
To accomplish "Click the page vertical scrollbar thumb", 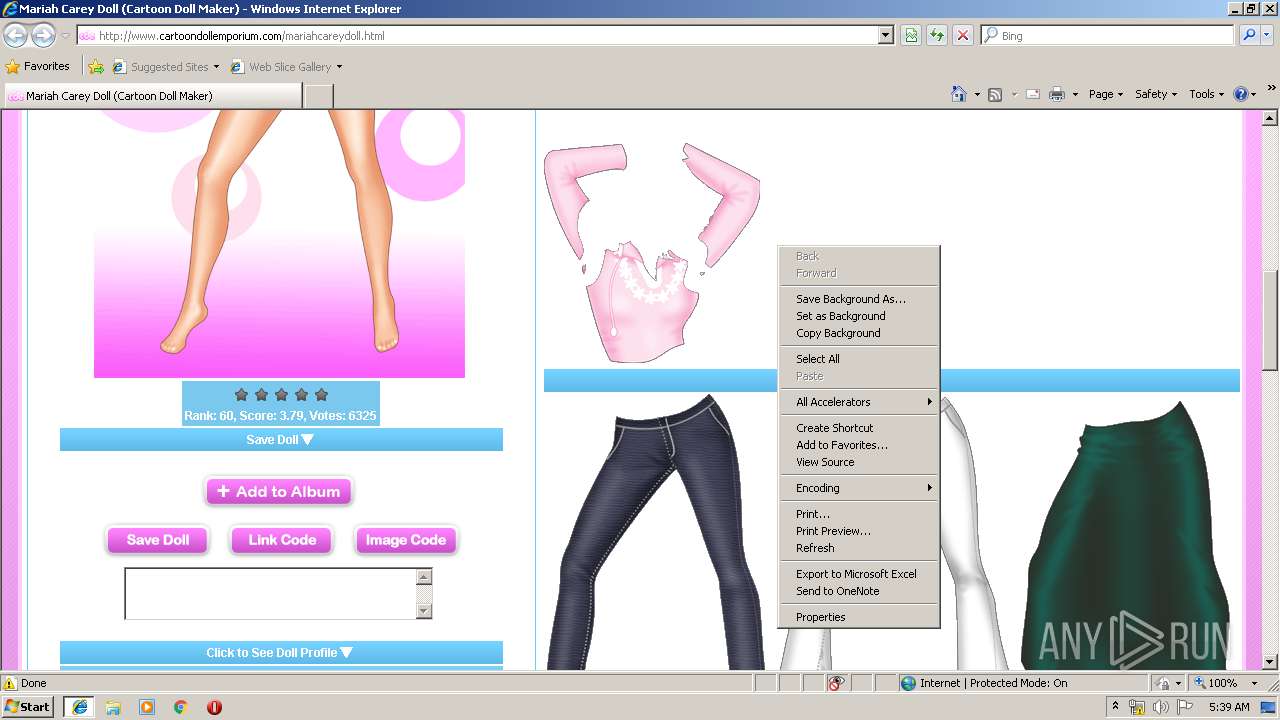I will 1270,320.
